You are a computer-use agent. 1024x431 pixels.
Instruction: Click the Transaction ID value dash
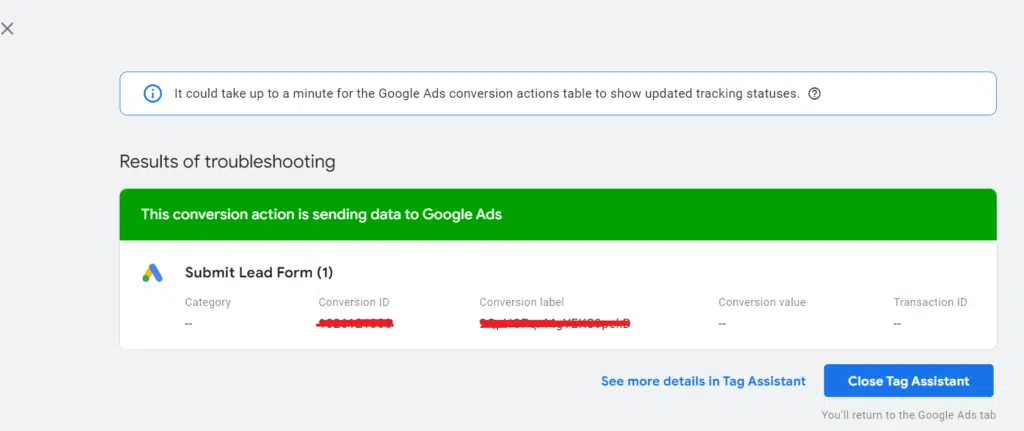[x=897, y=323]
